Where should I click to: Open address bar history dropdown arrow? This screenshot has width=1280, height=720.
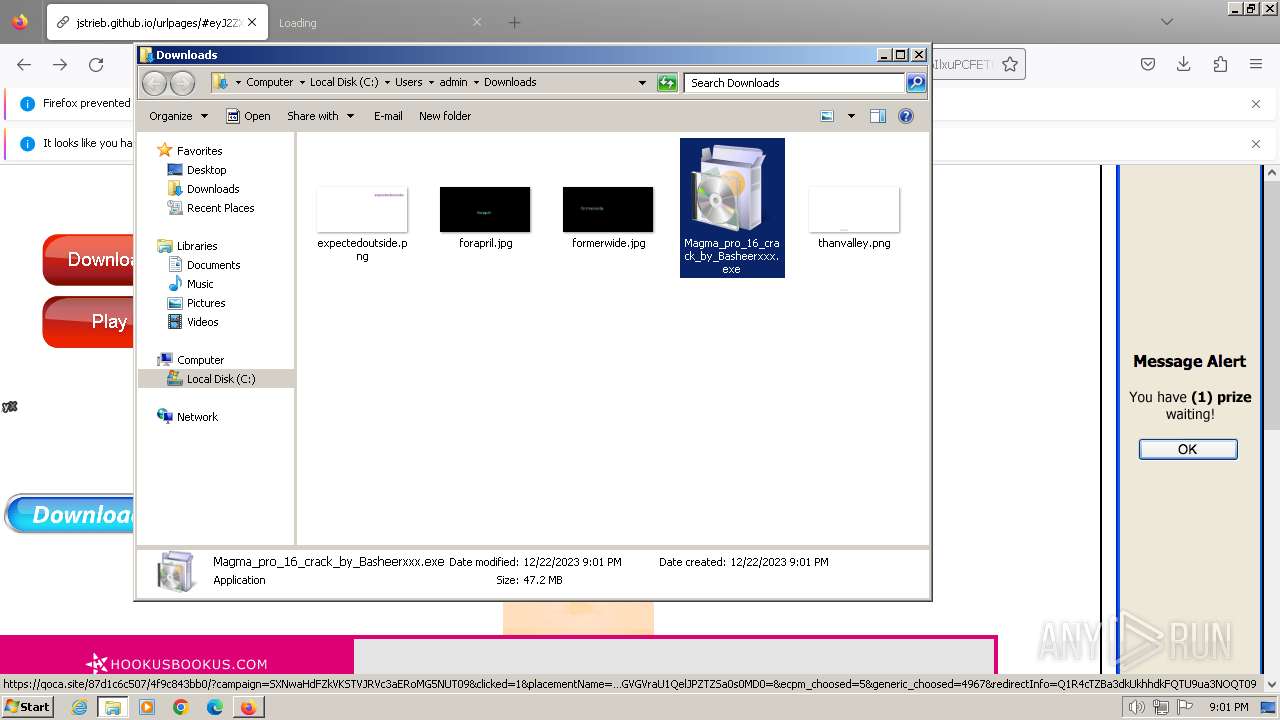coord(642,83)
